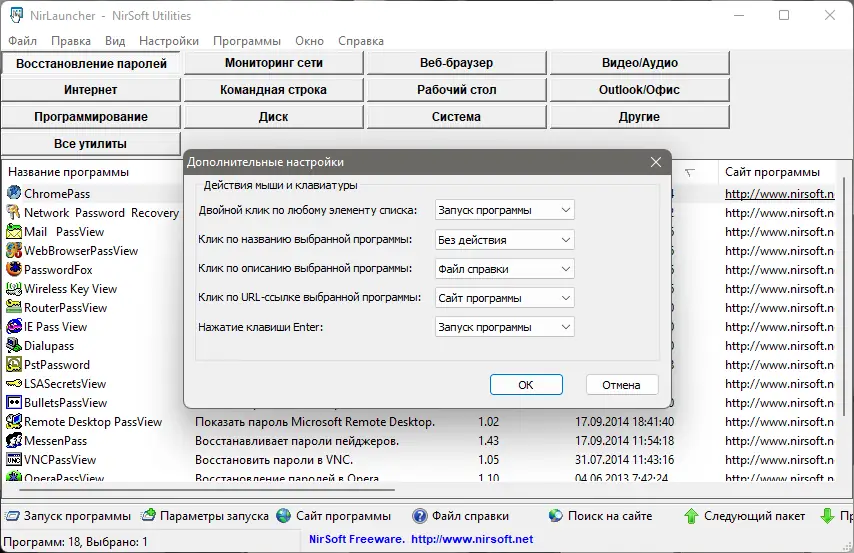Viewport: 854px width, 553px height.
Task: Switch to Система category
Action: 456,117
